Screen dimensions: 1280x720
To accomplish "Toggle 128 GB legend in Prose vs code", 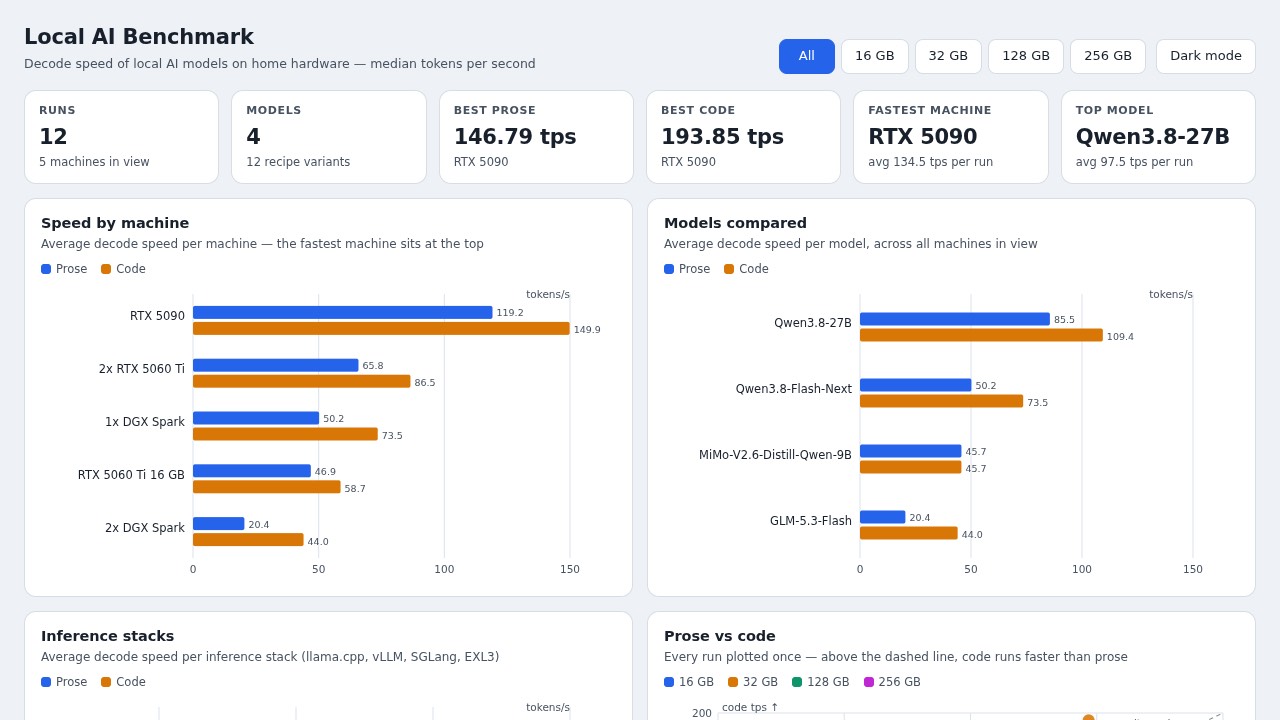I will pos(820,682).
